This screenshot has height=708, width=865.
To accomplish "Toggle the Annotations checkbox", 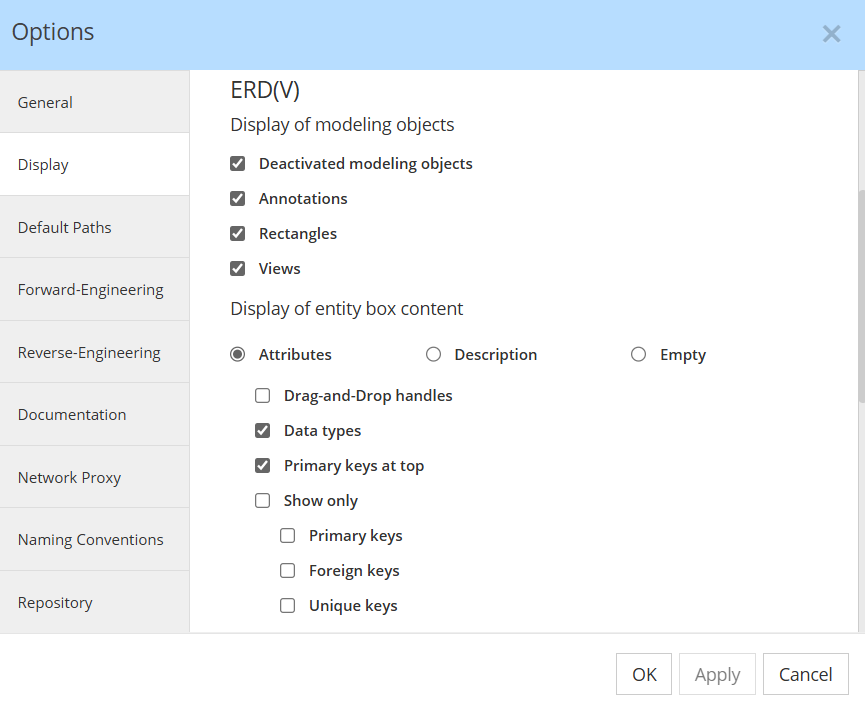I will click(x=238, y=198).
